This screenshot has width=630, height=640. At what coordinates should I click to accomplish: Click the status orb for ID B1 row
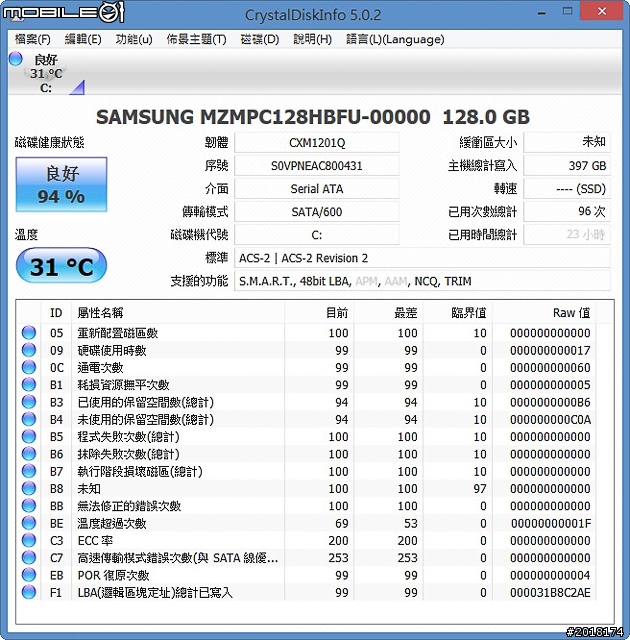pos(29,384)
